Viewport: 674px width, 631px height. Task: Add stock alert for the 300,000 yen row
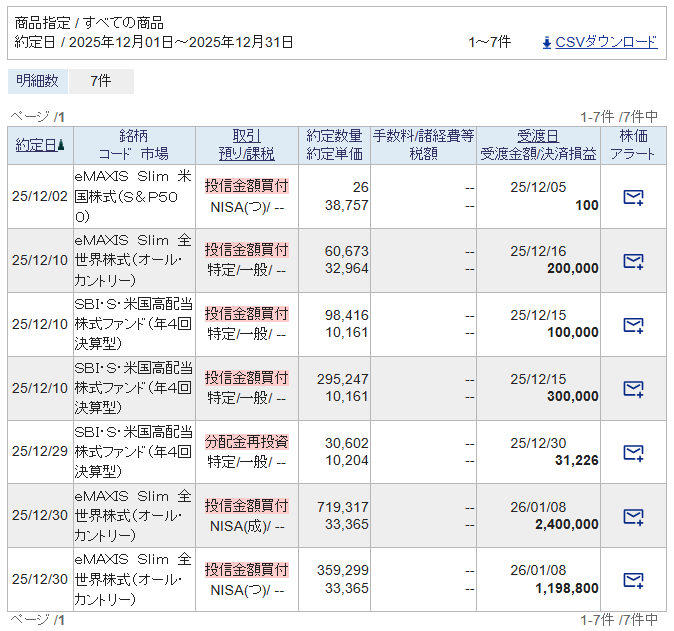click(x=632, y=389)
